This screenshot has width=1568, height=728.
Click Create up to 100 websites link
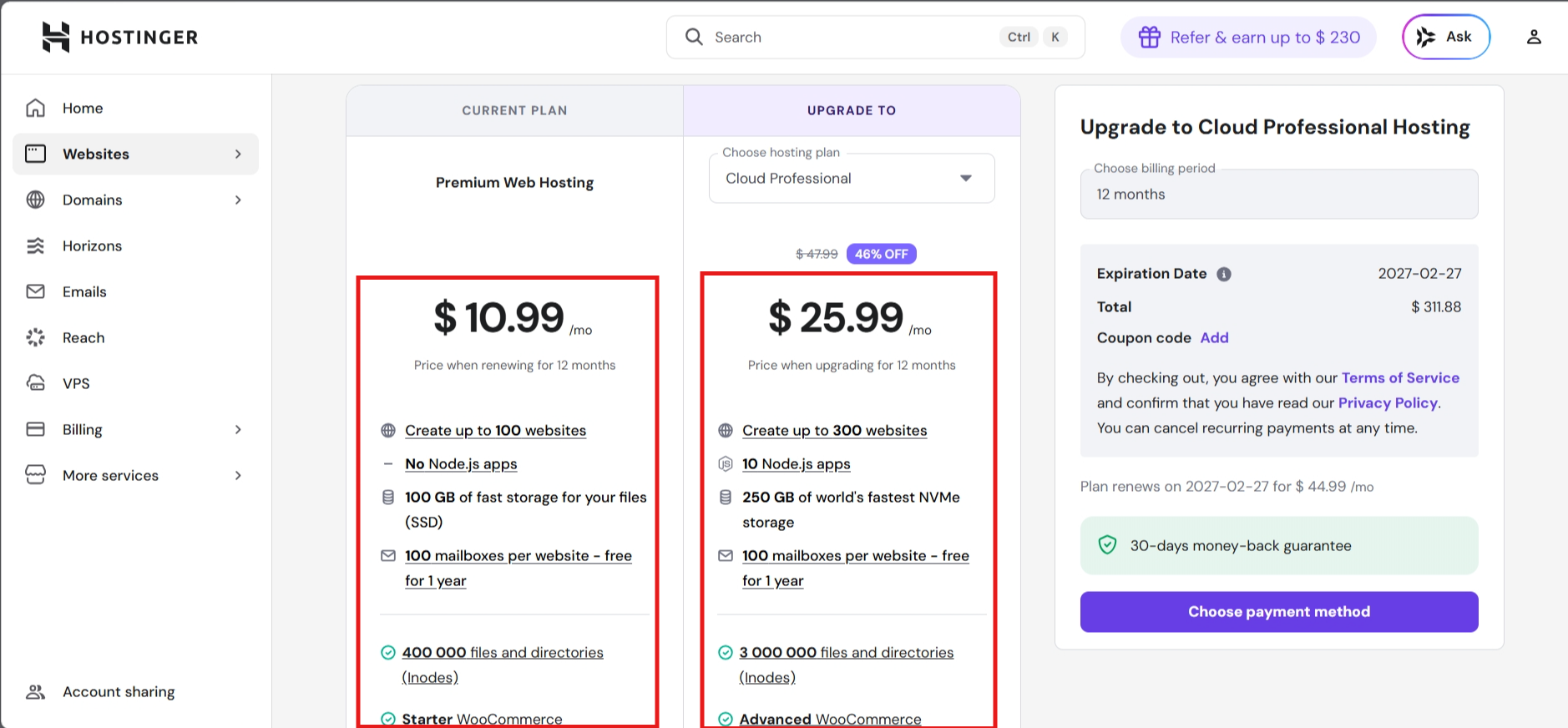tap(495, 431)
